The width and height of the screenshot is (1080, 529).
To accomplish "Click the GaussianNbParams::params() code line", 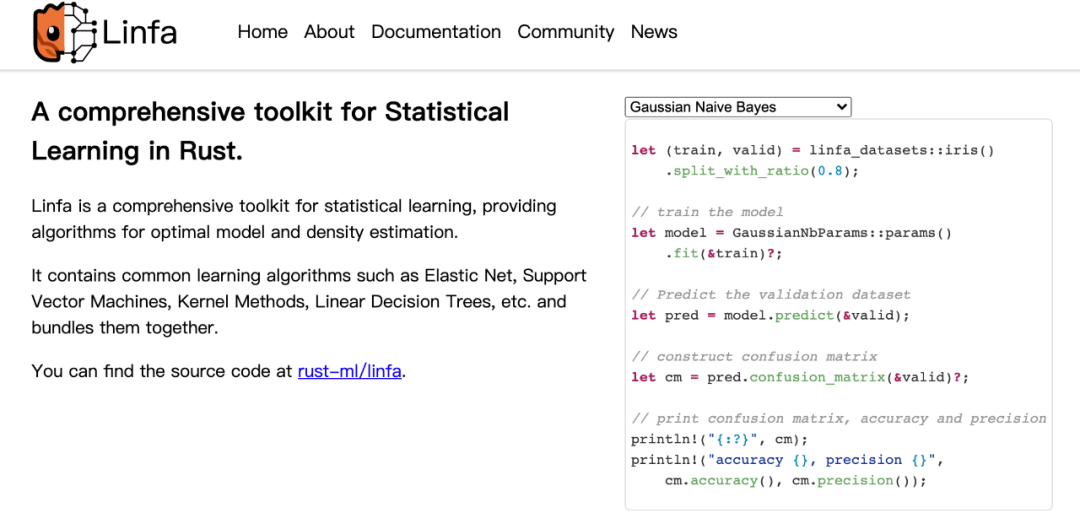I will (x=791, y=233).
